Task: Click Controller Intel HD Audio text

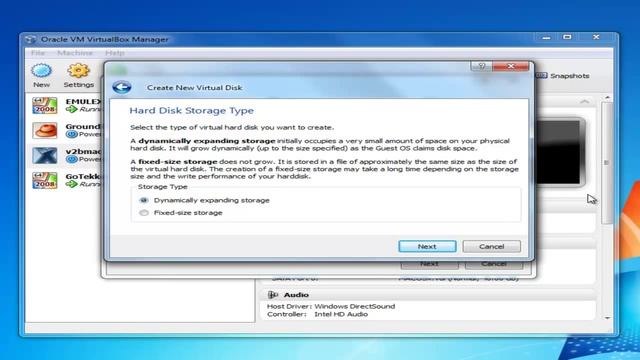Action: pos(318,314)
